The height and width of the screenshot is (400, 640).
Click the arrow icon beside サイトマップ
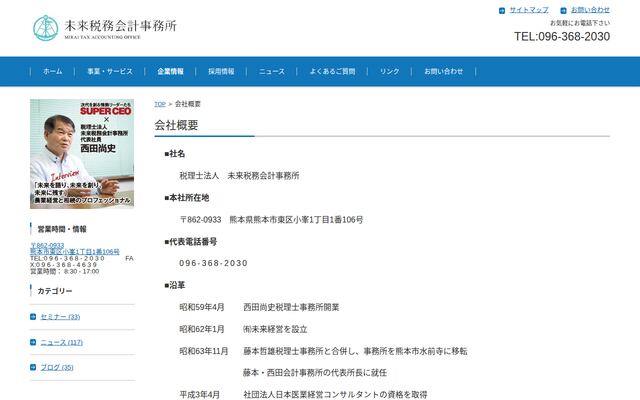[502, 11]
